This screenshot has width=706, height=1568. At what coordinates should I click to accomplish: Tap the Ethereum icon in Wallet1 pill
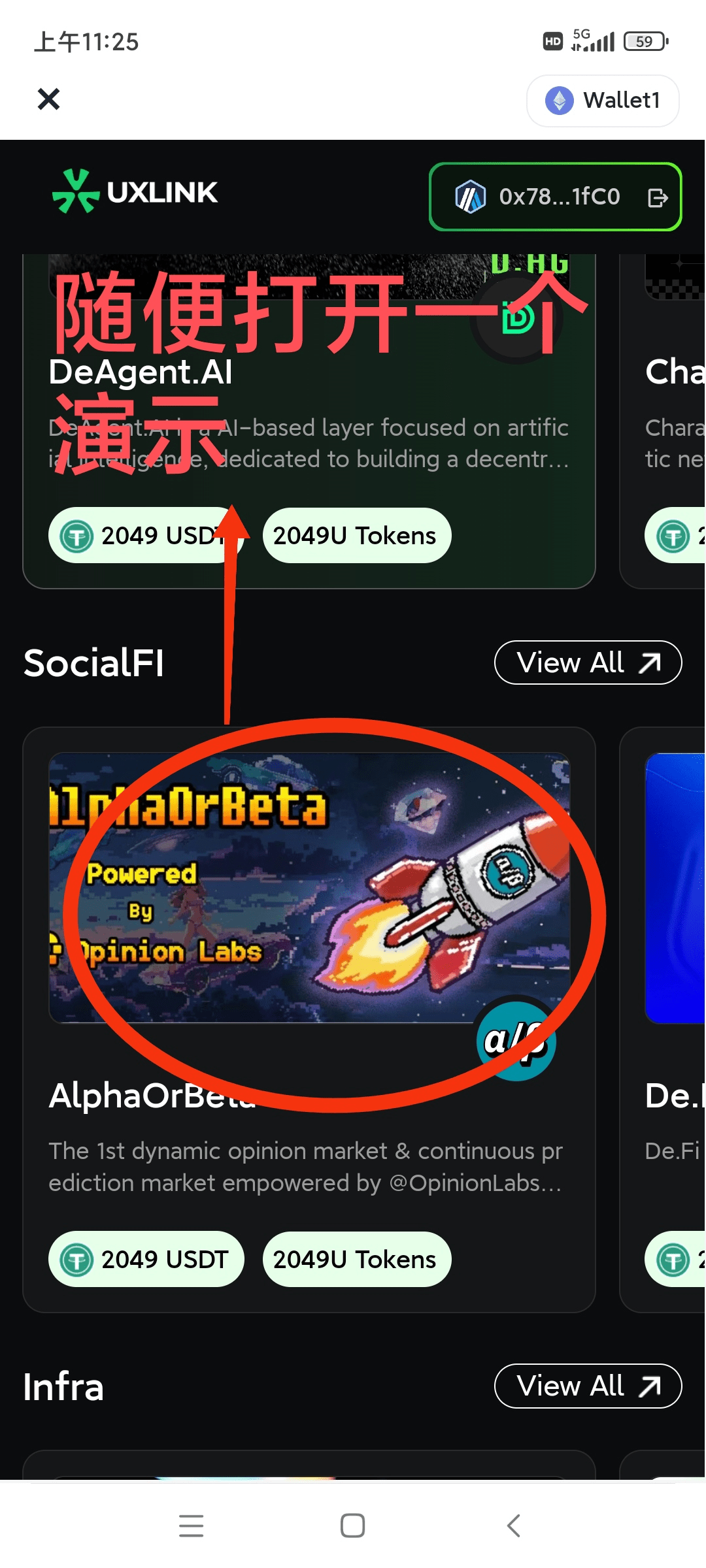[560, 101]
